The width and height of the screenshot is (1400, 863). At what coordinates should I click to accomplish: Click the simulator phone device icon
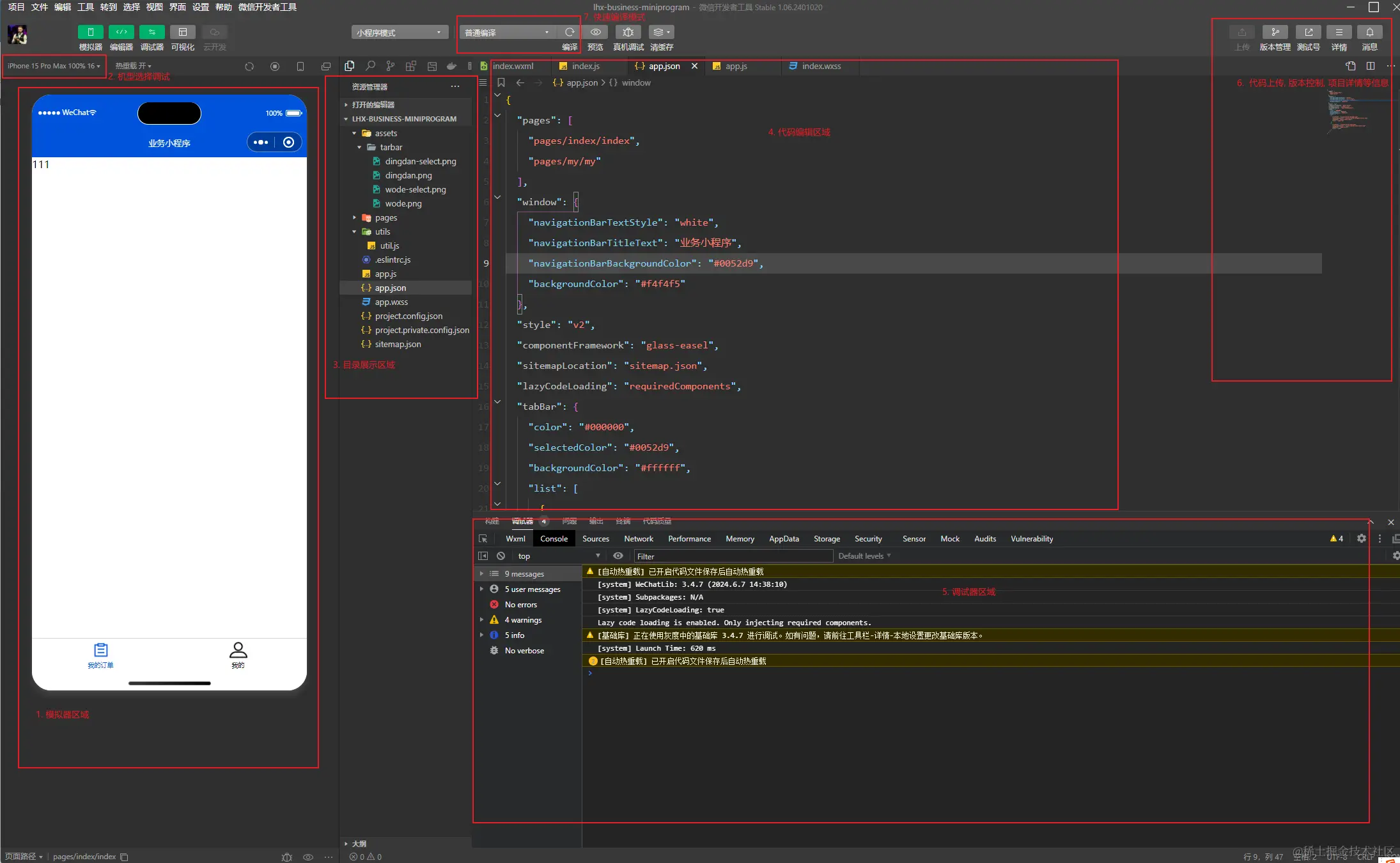click(x=300, y=66)
